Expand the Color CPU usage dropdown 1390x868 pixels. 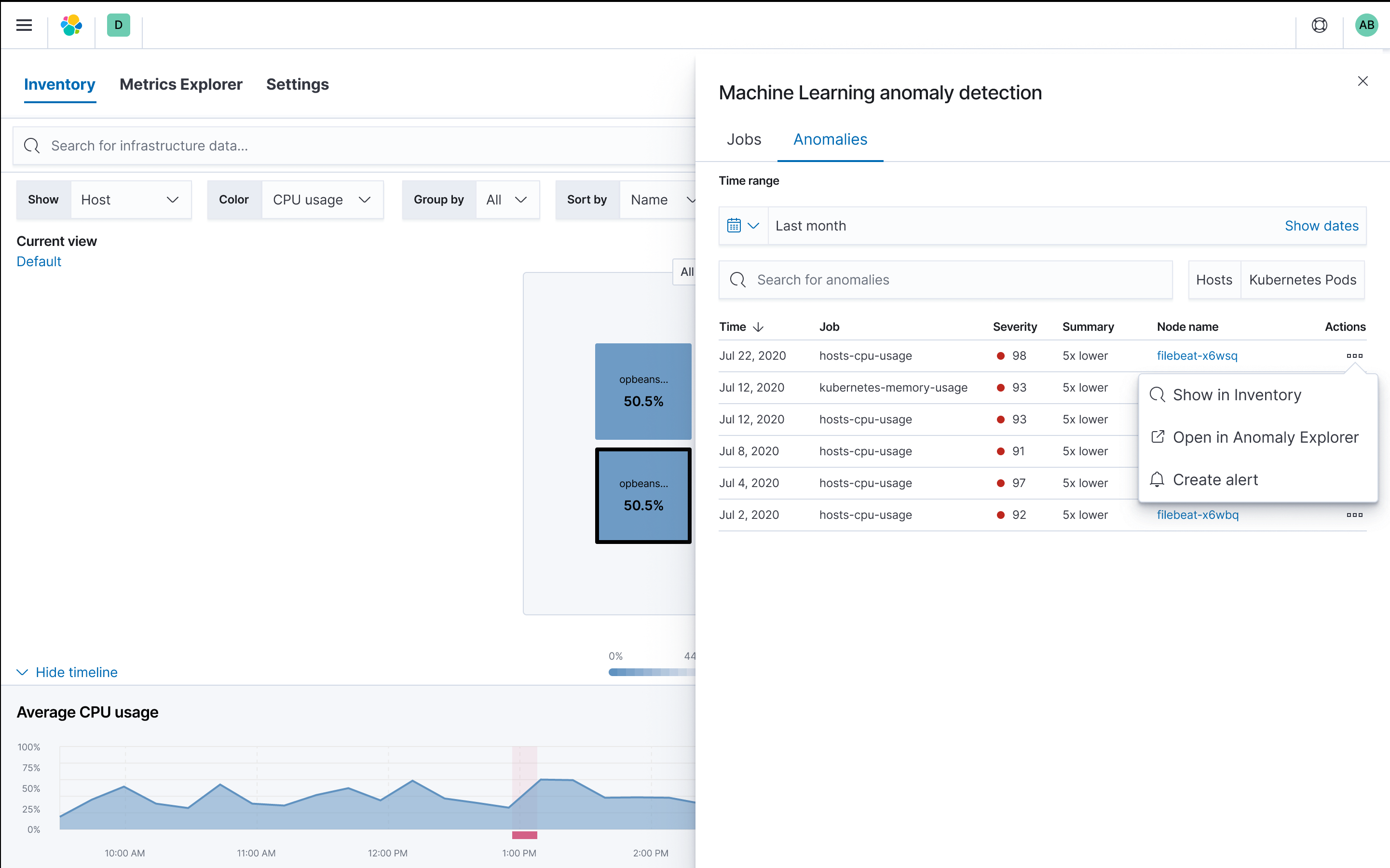coord(322,200)
